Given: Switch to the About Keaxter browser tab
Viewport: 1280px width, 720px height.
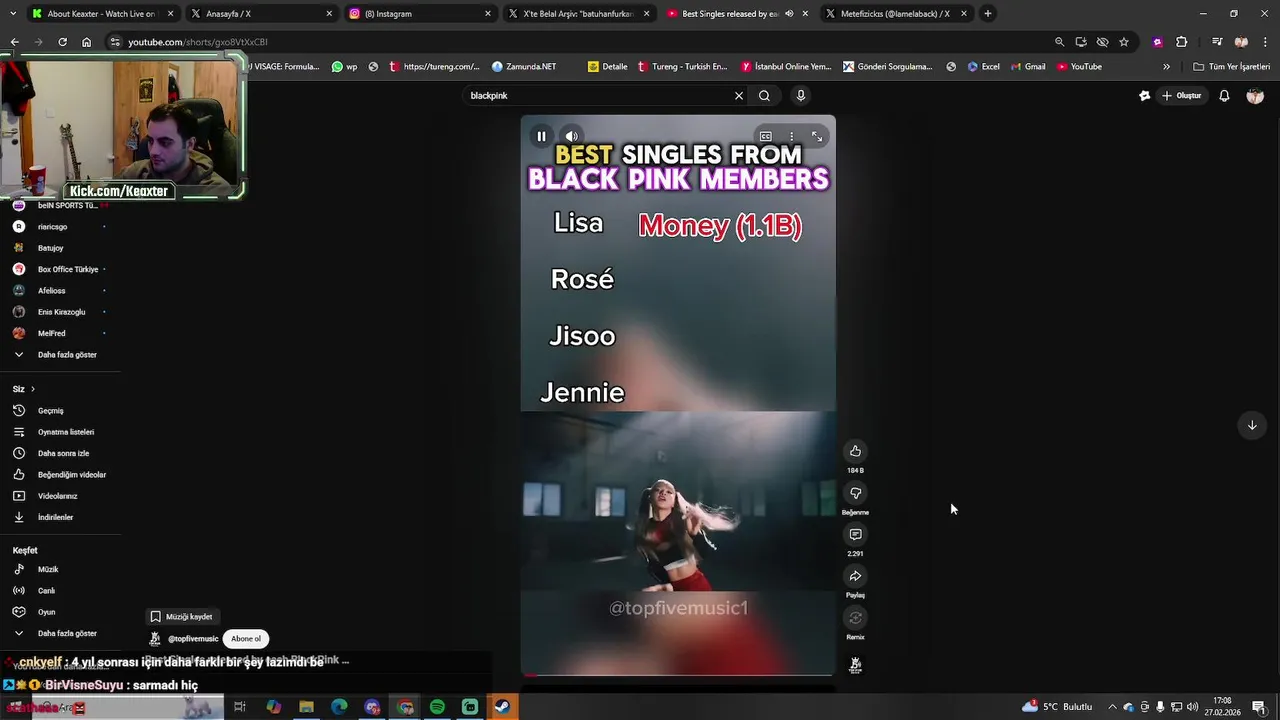Looking at the screenshot, I should click(102, 14).
